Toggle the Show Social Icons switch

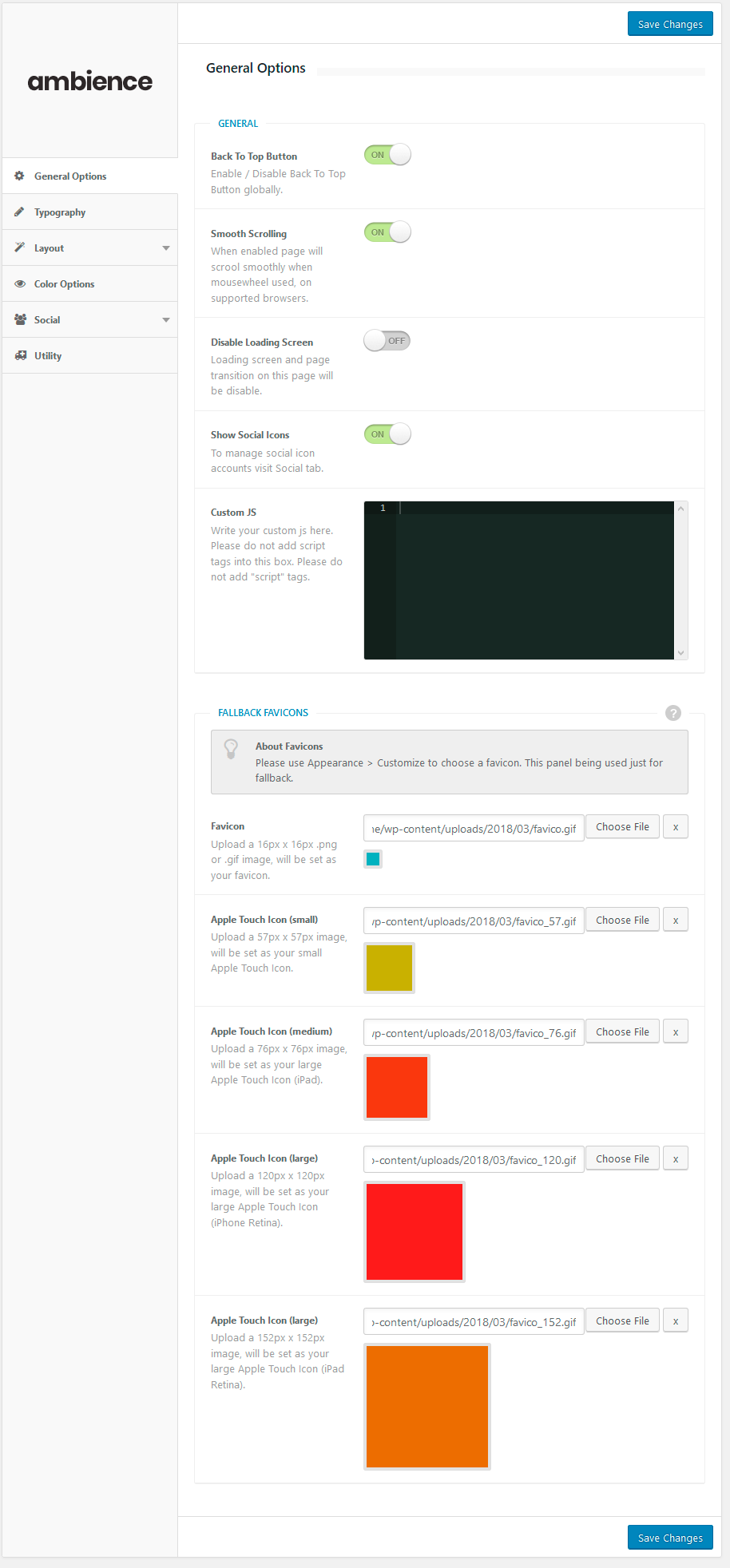tap(387, 434)
